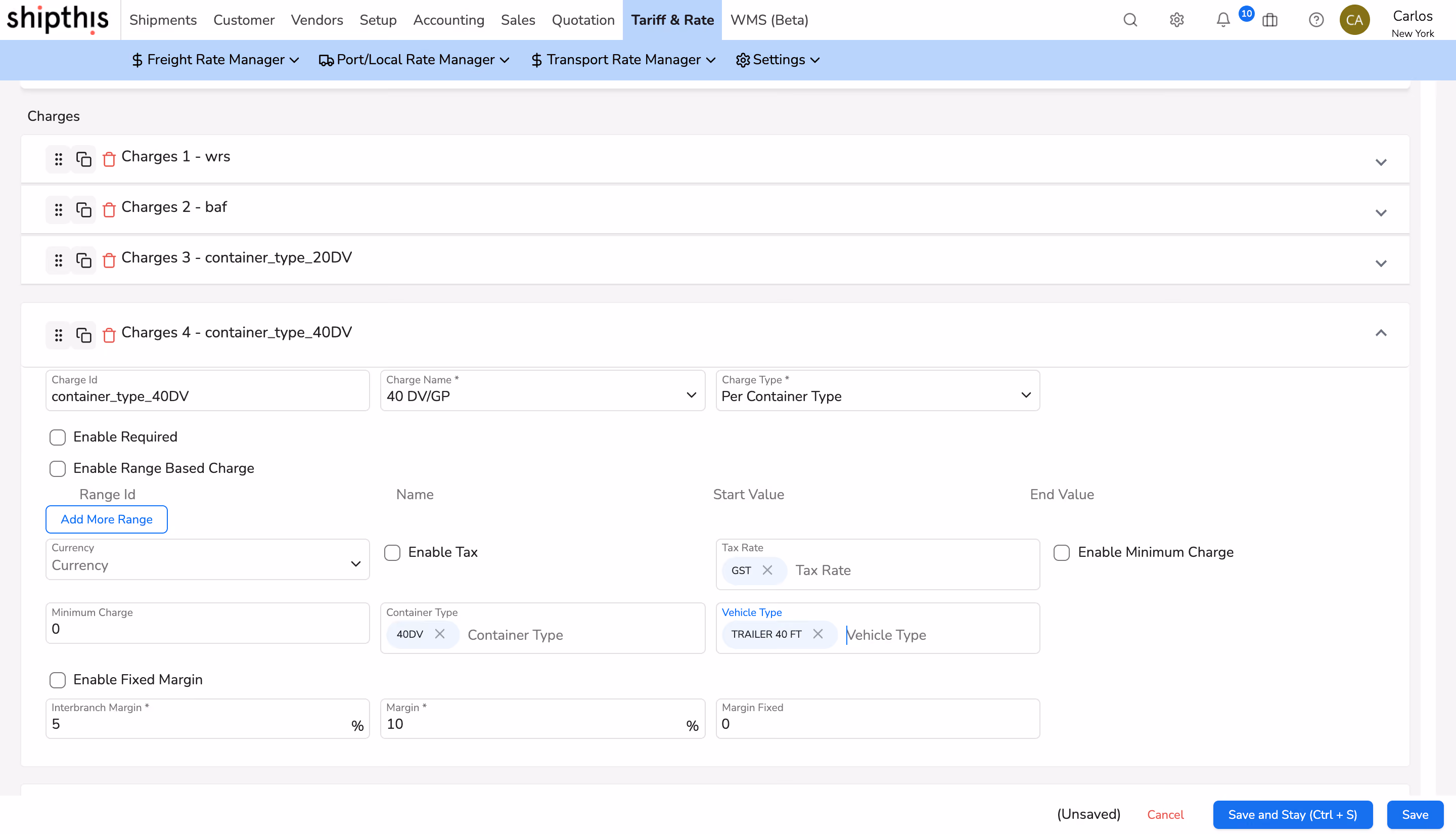
Task: Duplicate Charges 3 container_type_20DV
Action: coord(83,260)
